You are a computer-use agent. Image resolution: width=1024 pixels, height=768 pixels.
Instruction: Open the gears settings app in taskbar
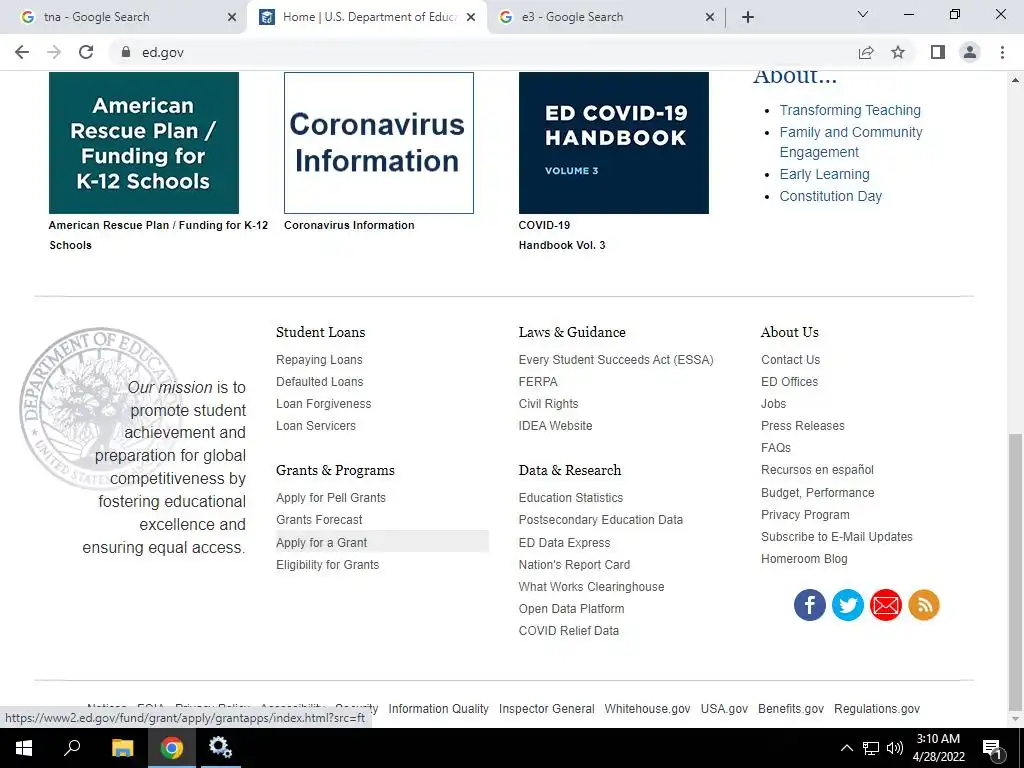[x=221, y=748]
